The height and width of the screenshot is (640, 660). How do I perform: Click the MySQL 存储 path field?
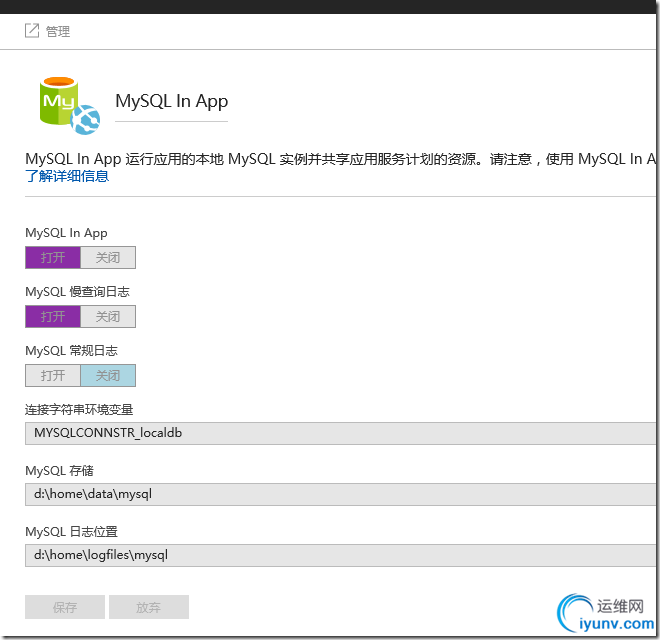point(340,494)
